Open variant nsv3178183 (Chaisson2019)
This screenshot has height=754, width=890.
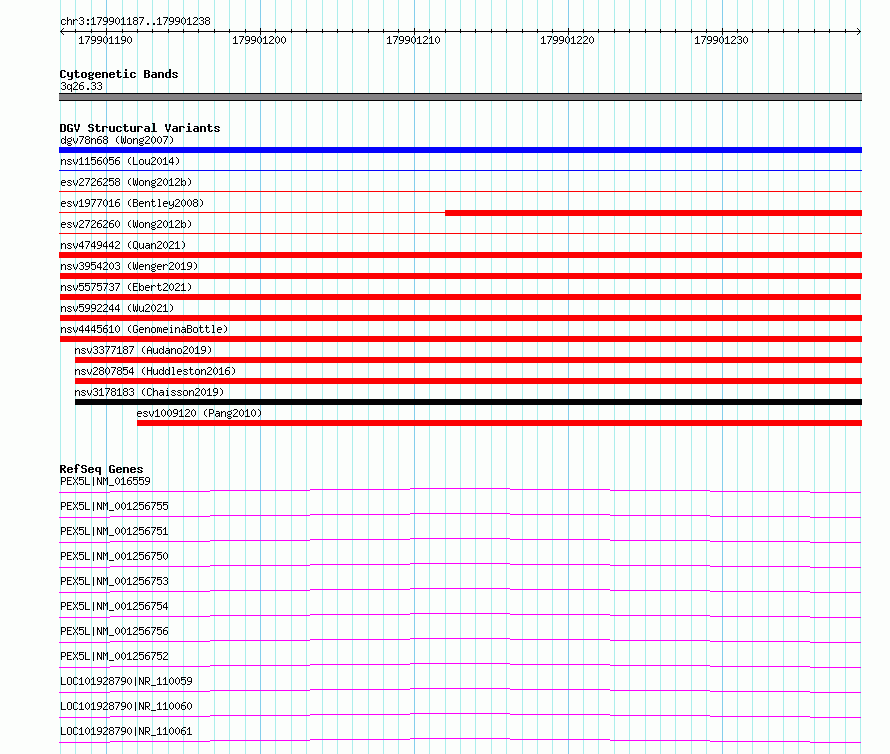pyautogui.click(x=149, y=392)
